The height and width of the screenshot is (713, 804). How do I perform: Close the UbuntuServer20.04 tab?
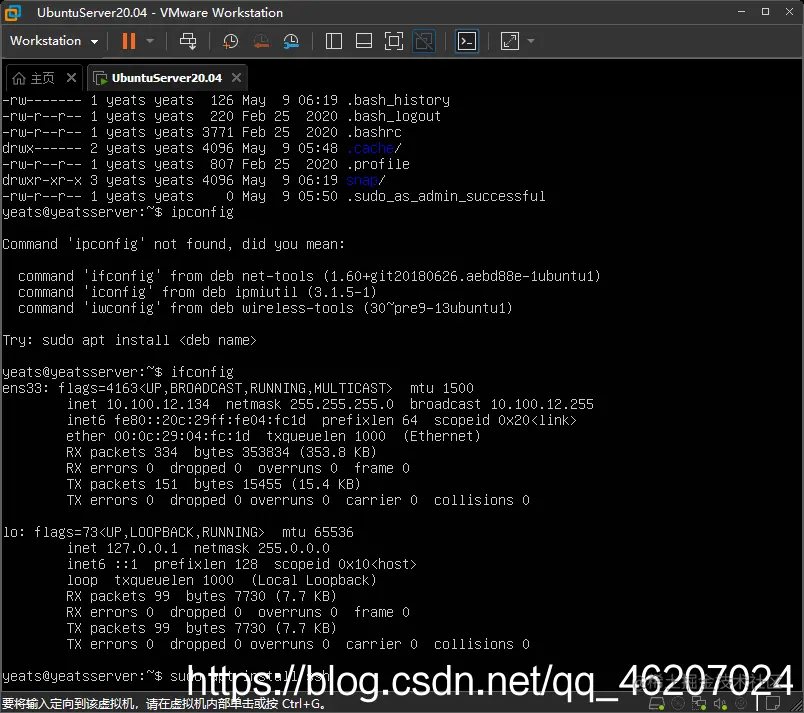pyautogui.click(x=236, y=77)
